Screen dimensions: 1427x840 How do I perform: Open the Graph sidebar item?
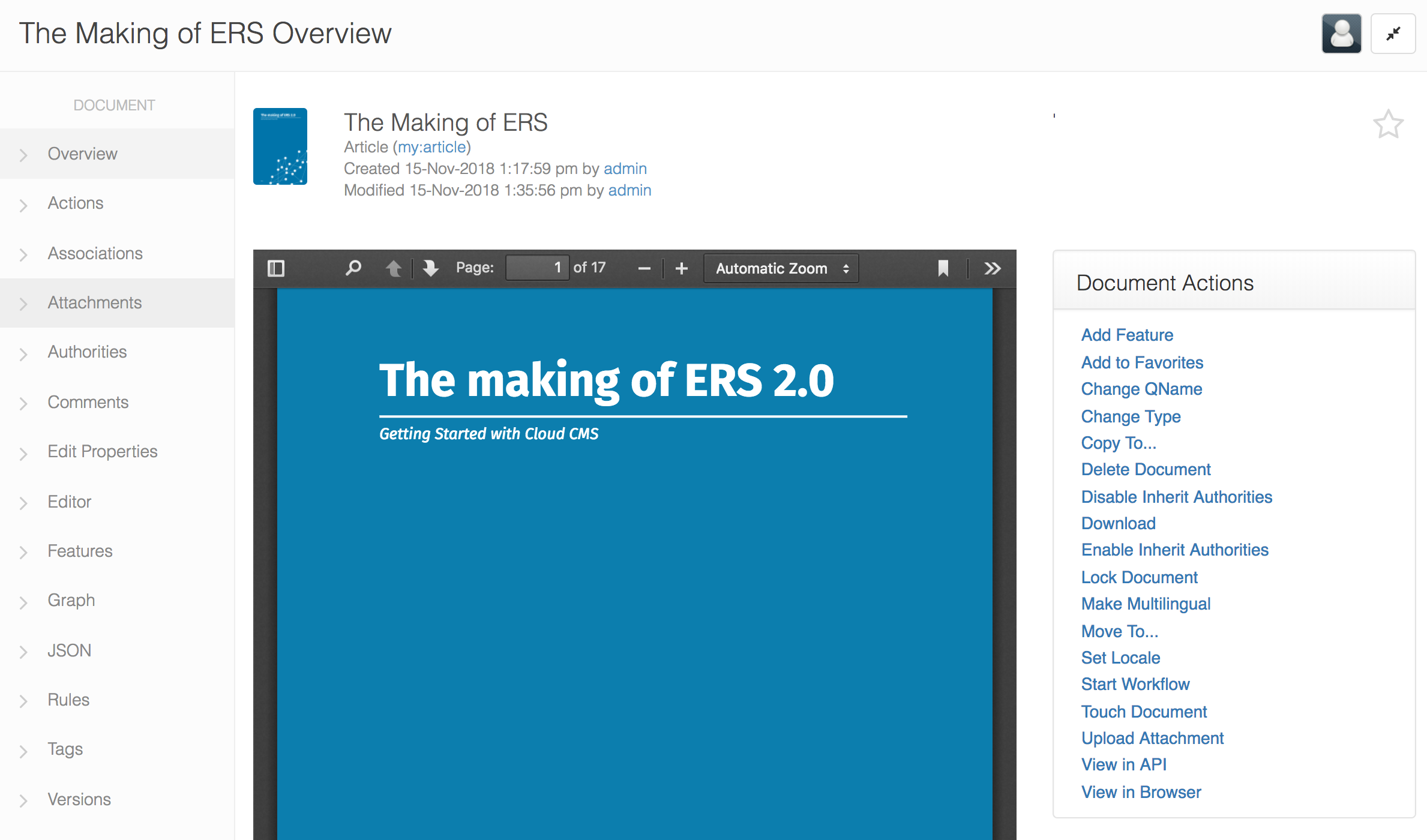tap(117, 601)
